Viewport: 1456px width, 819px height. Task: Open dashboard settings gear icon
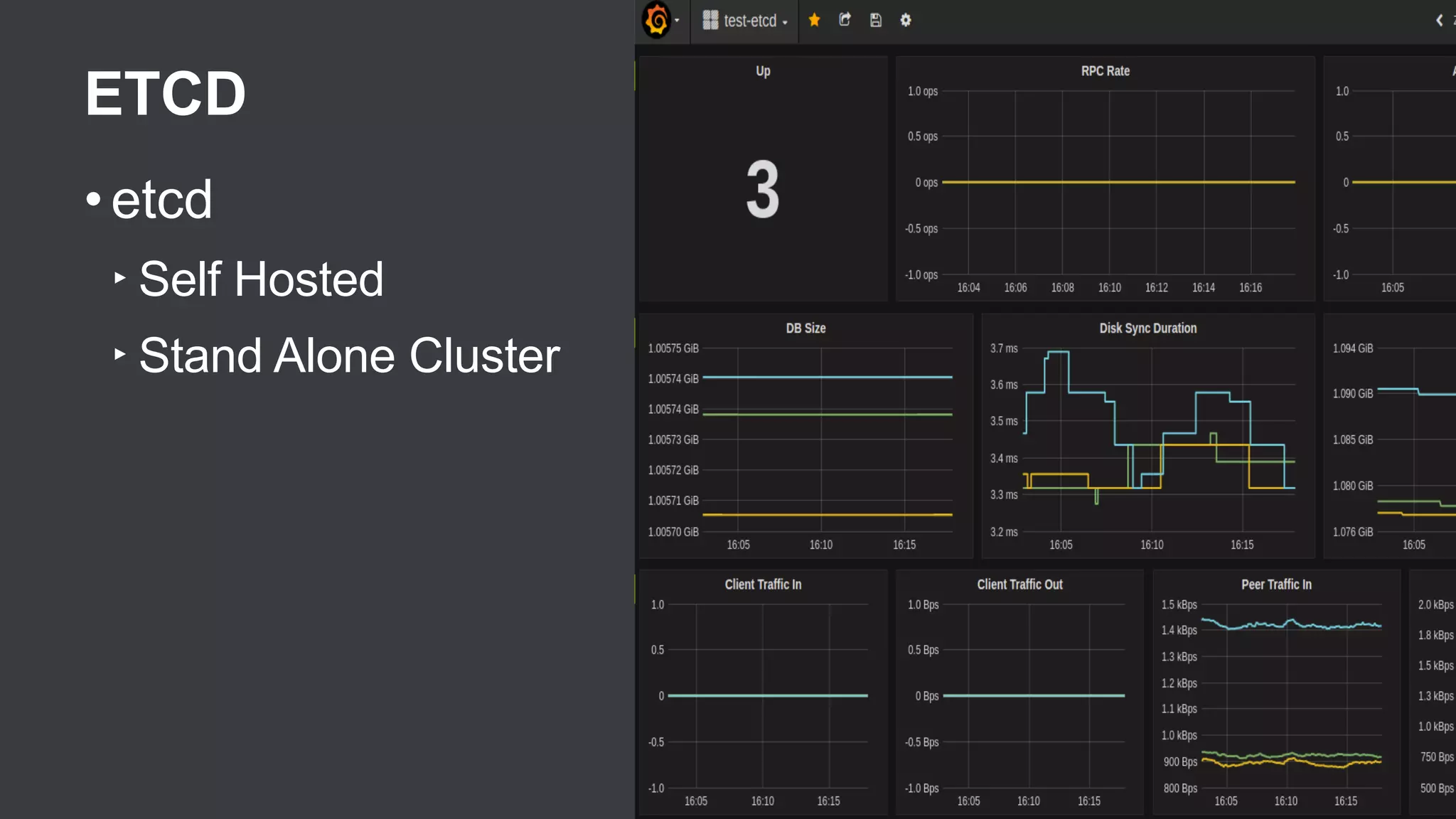pos(906,20)
